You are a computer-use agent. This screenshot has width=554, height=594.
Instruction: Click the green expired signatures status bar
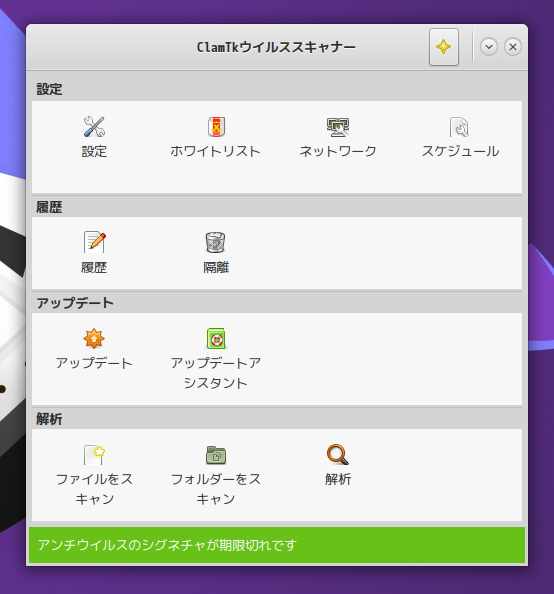277,545
